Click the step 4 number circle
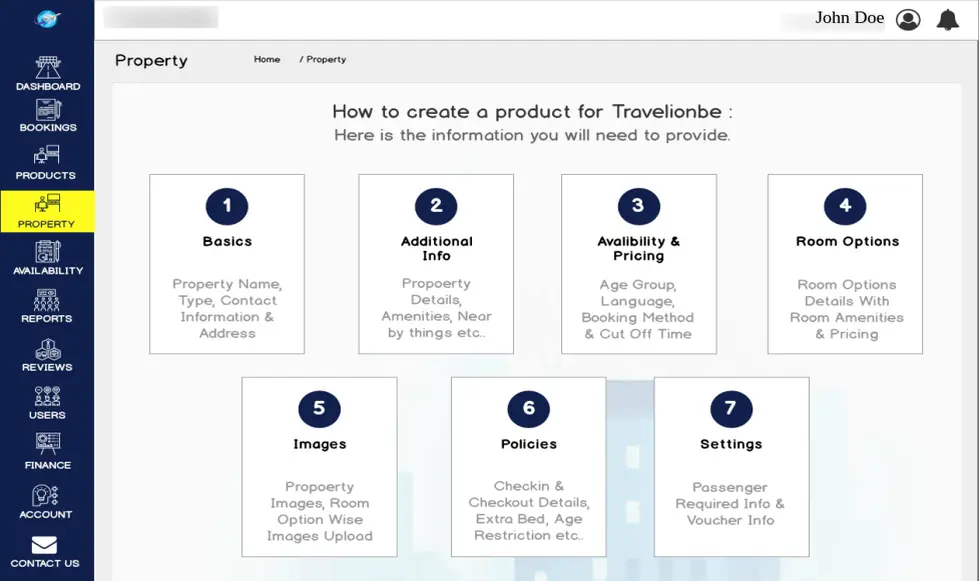Viewport: 980px width, 581px height. tap(845, 206)
